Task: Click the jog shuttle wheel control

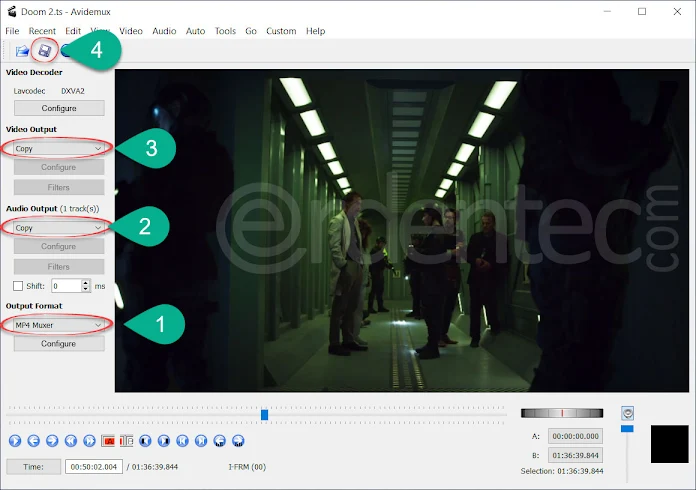Action: [x=562, y=413]
